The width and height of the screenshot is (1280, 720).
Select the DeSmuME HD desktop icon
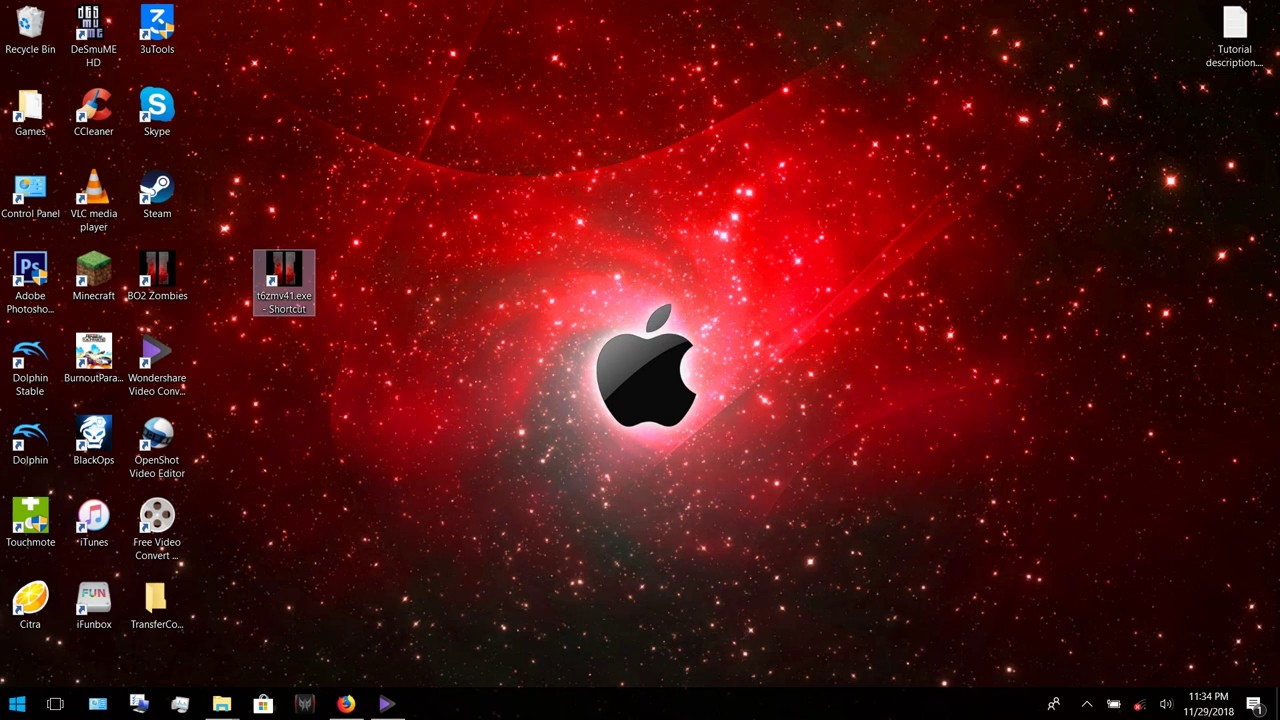click(x=93, y=36)
